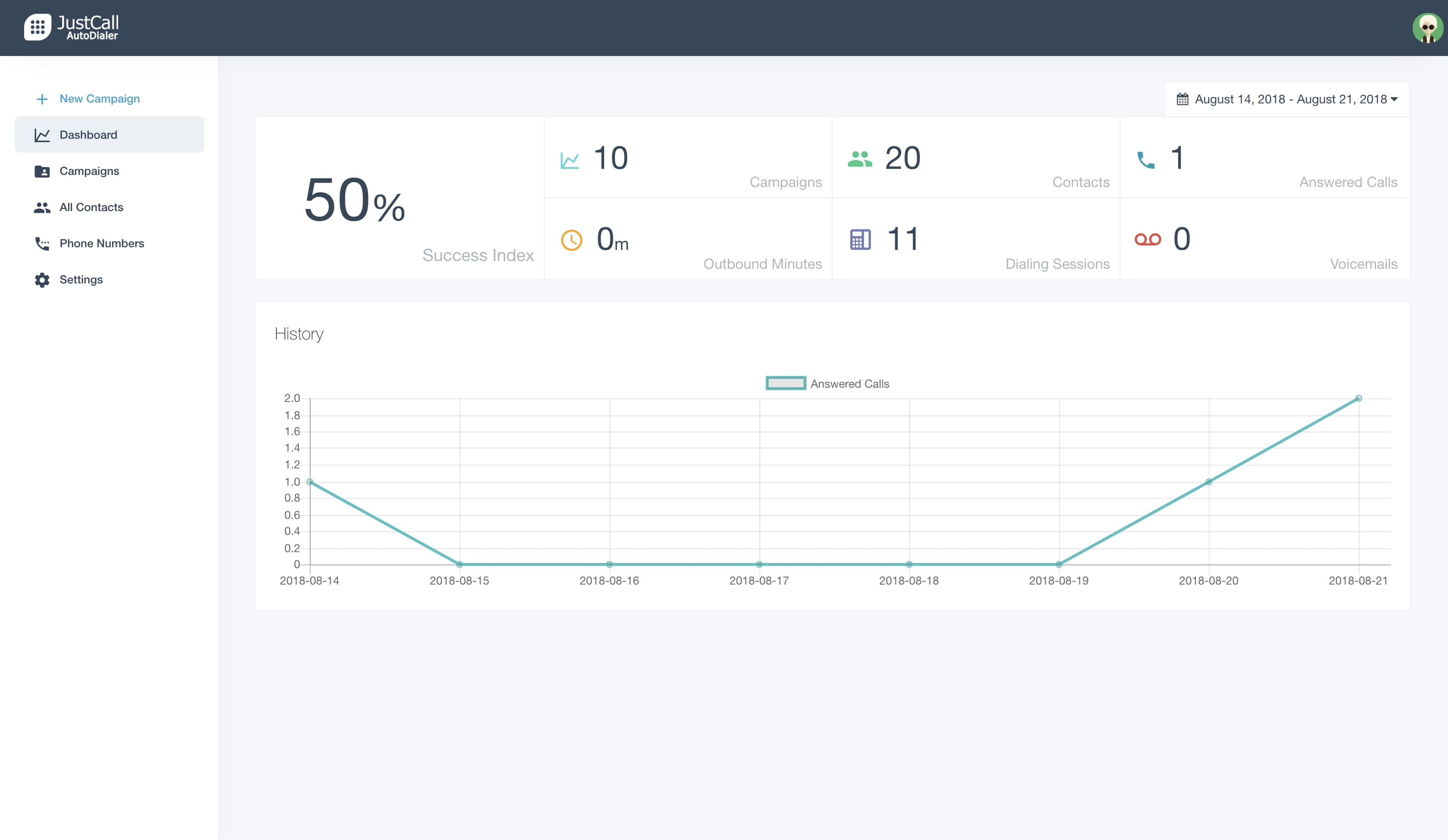The height and width of the screenshot is (840, 1448).
Task: Click the calendar icon in date picker
Action: click(x=1183, y=100)
